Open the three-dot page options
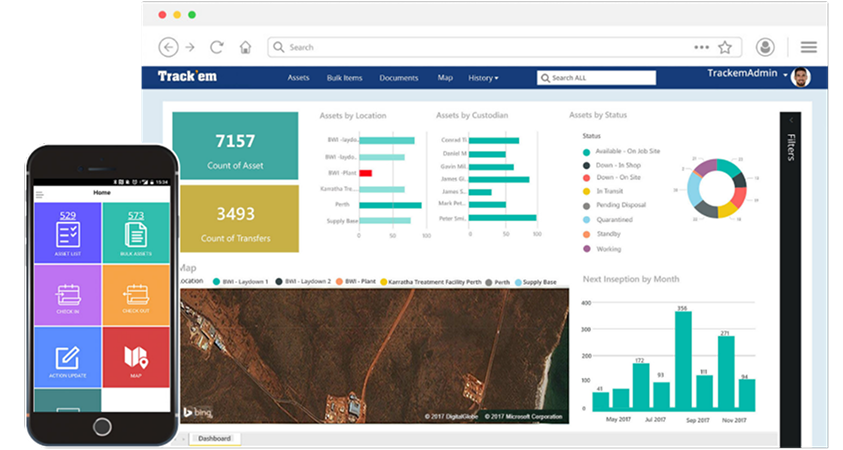843x450 pixels. tap(701, 47)
